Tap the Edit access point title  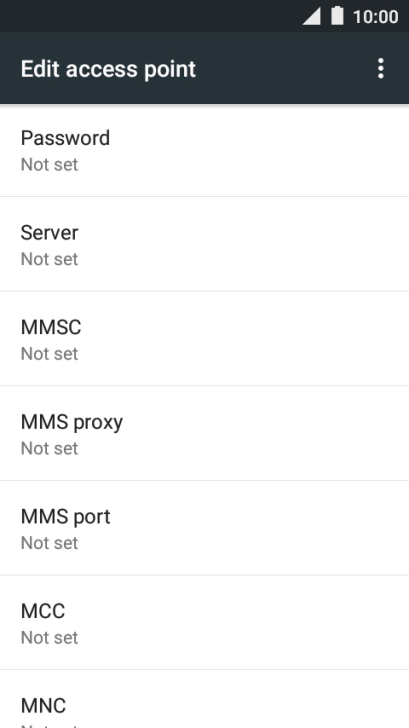[x=108, y=69]
